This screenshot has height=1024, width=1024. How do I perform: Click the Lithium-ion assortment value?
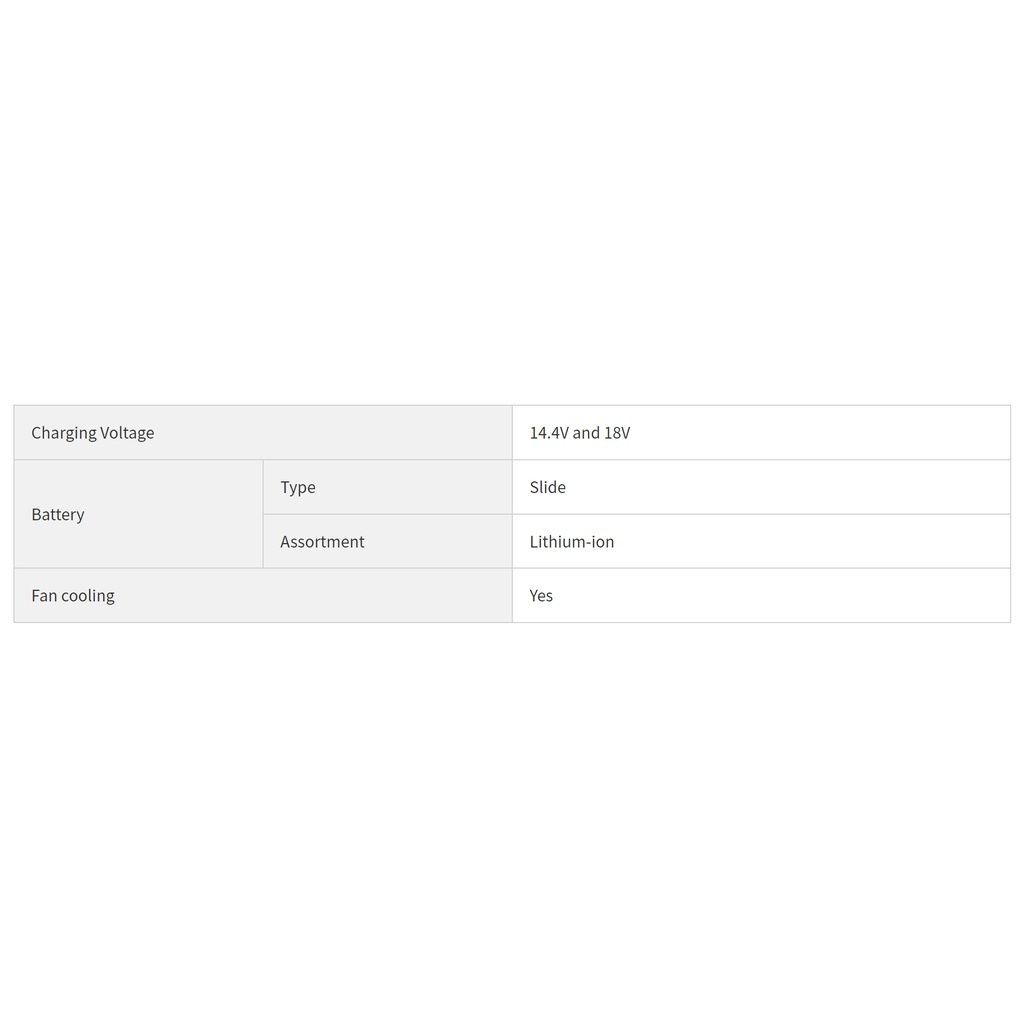(571, 541)
